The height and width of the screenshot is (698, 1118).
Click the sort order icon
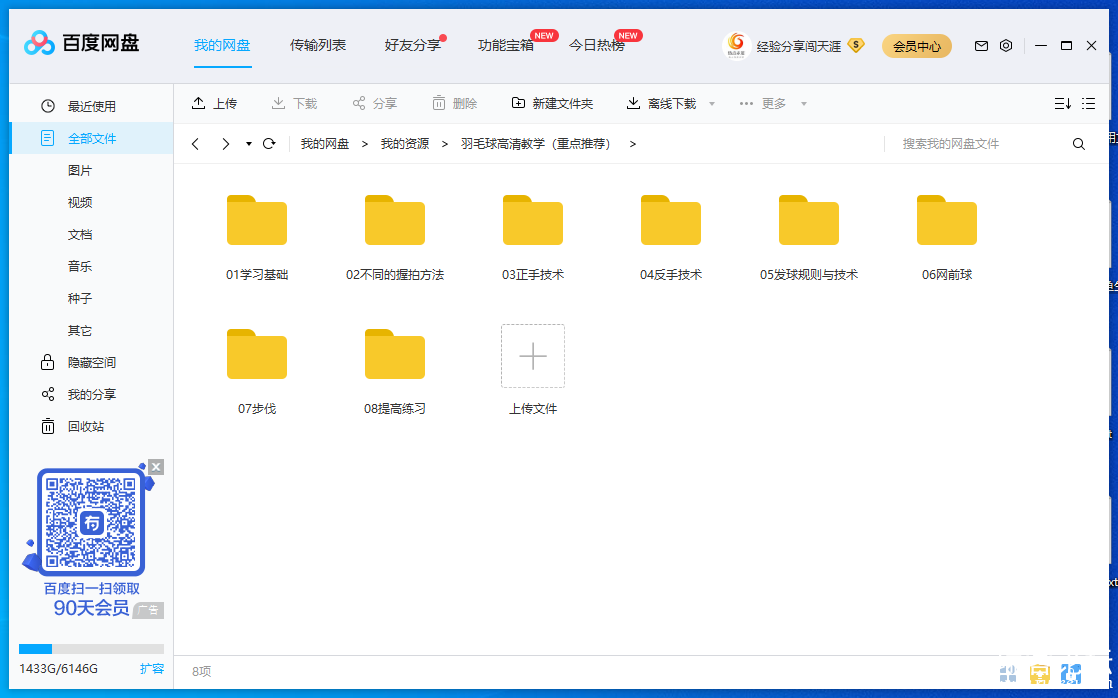(x=1062, y=103)
